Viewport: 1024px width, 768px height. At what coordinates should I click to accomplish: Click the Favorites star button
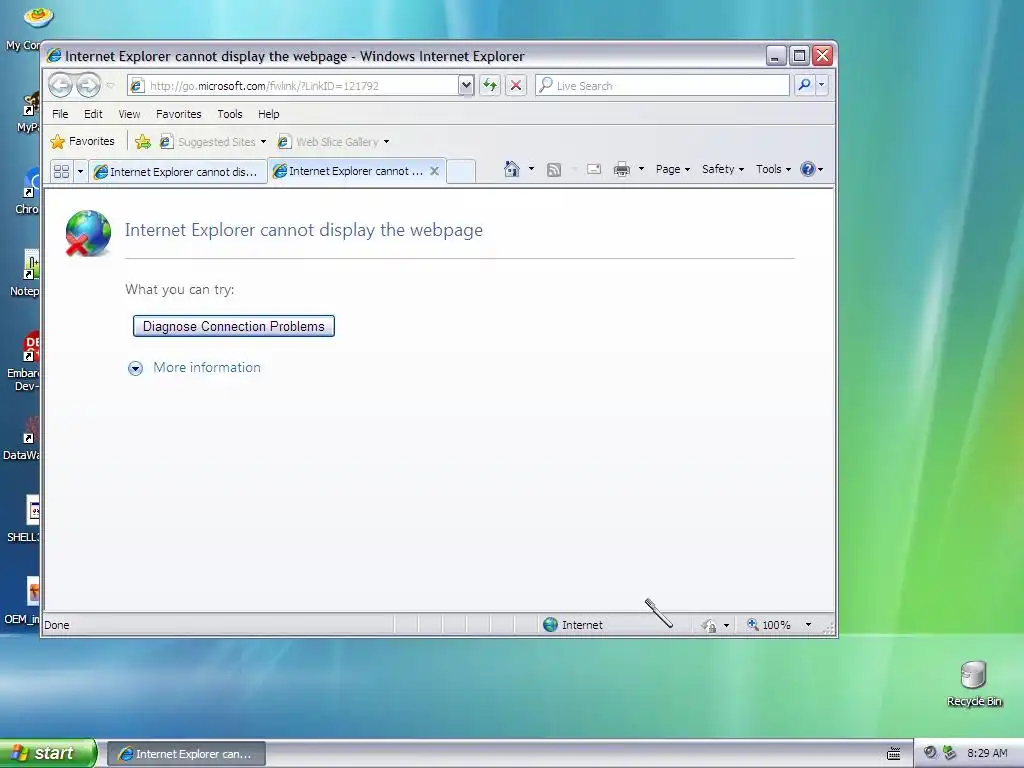coord(82,141)
